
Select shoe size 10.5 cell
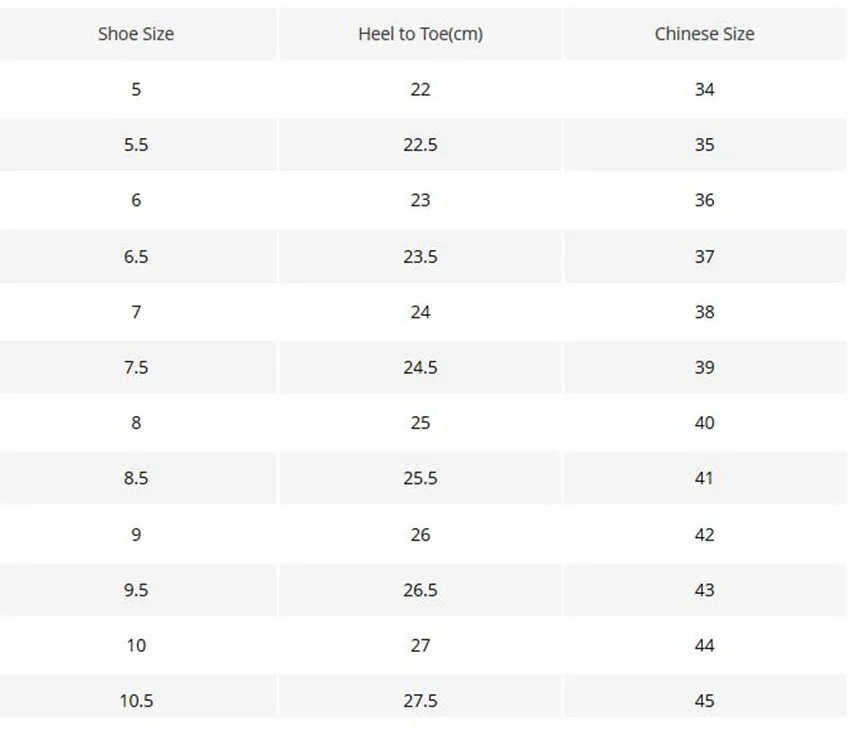[x=136, y=701]
